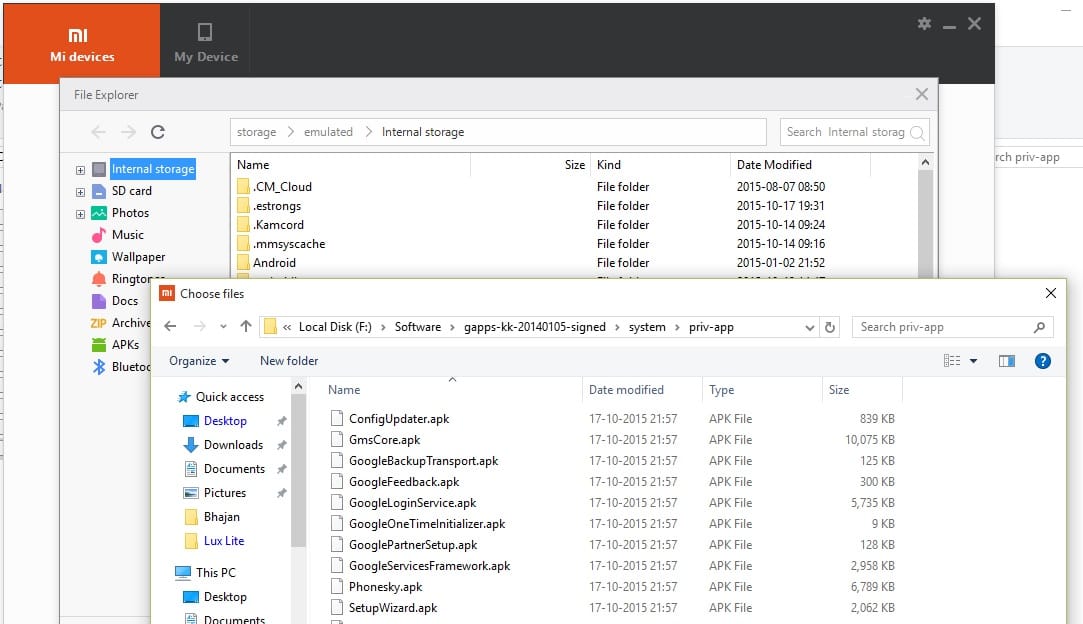Viewport: 1083px width, 624px height.
Task: Open the Wallpaper category
Action: pyautogui.click(x=138, y=257)
